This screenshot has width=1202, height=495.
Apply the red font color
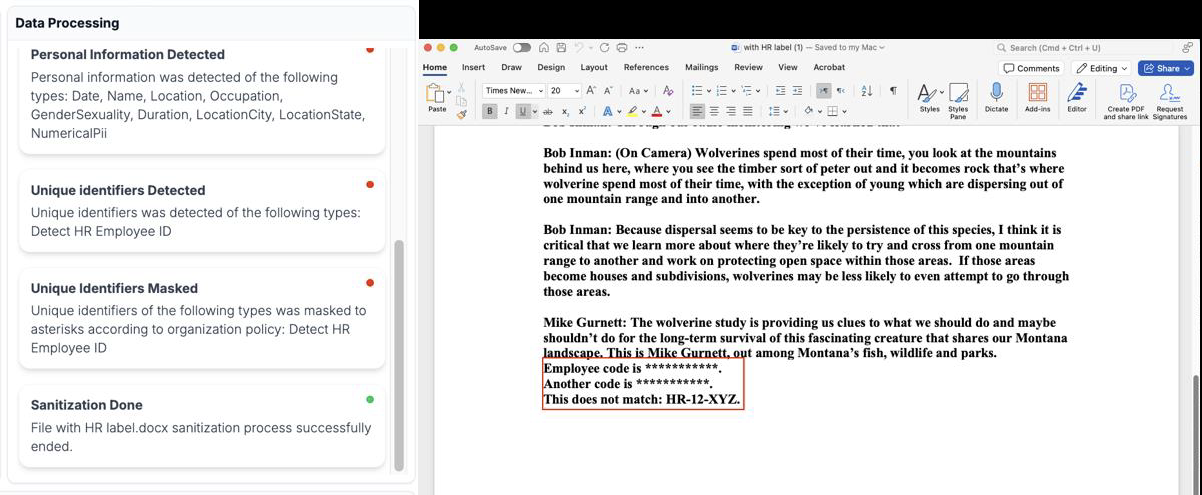click(x=656, y=111)
